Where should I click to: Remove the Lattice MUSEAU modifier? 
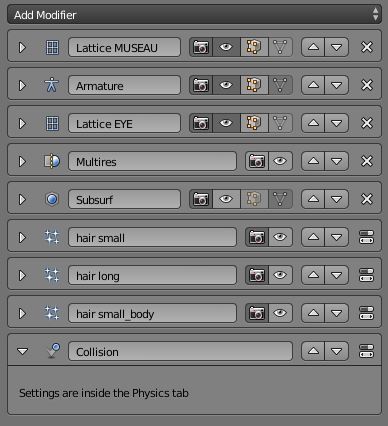(367, 47)
